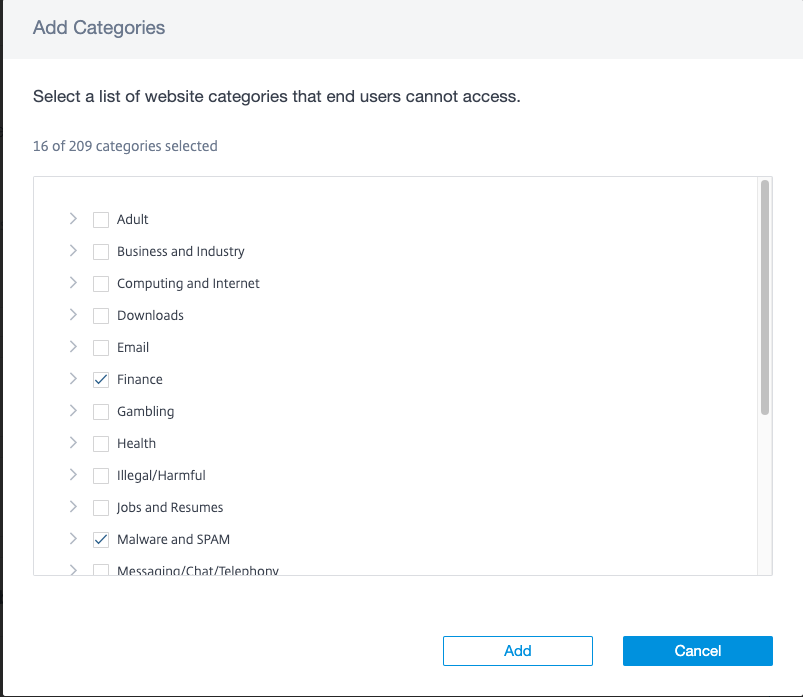Screen dimensions: 803x697
Task: Uncheck the Malware and SPAM checkbox
Action: click(x=101, y=540)
